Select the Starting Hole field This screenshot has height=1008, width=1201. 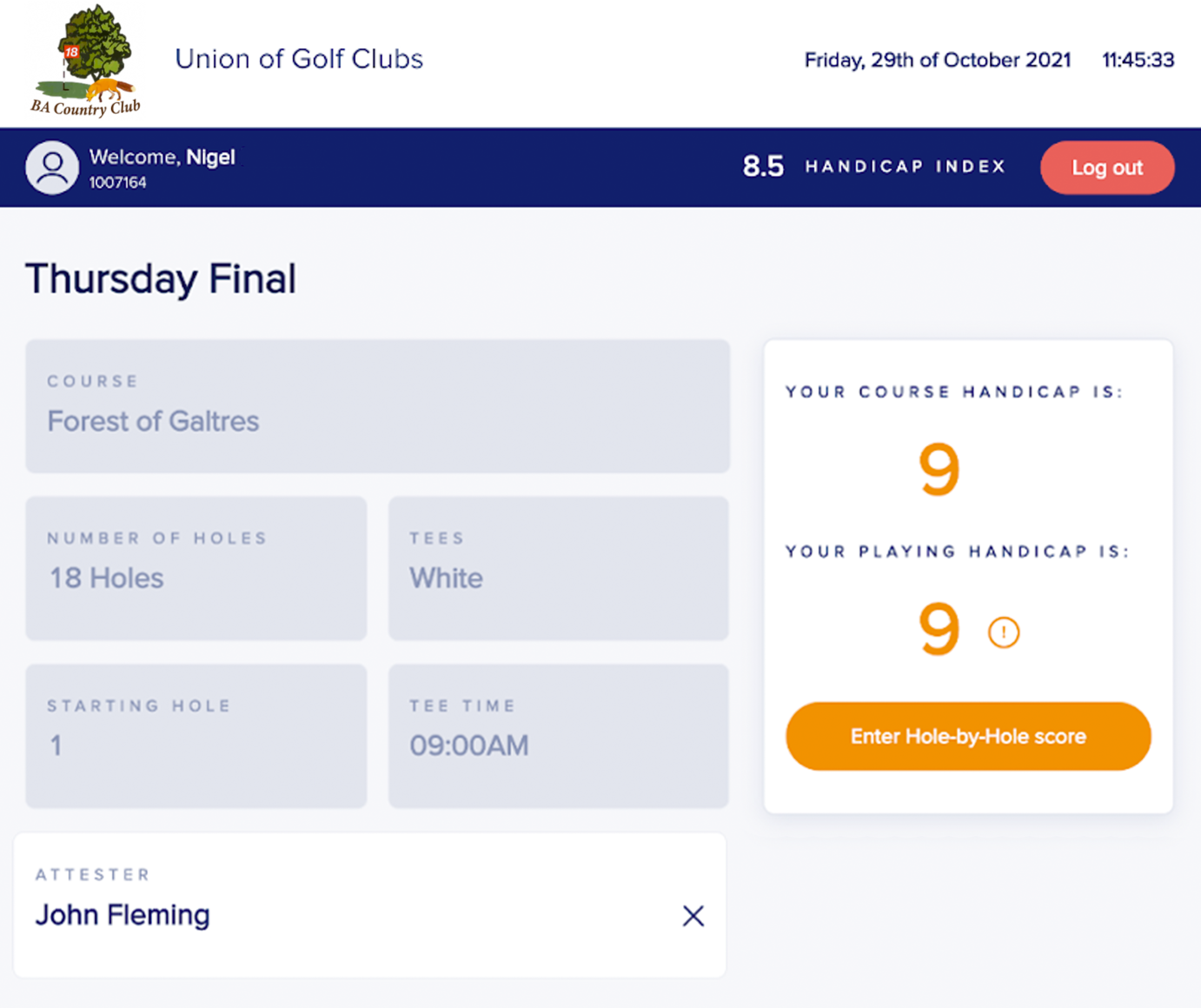tap(196, 735)
